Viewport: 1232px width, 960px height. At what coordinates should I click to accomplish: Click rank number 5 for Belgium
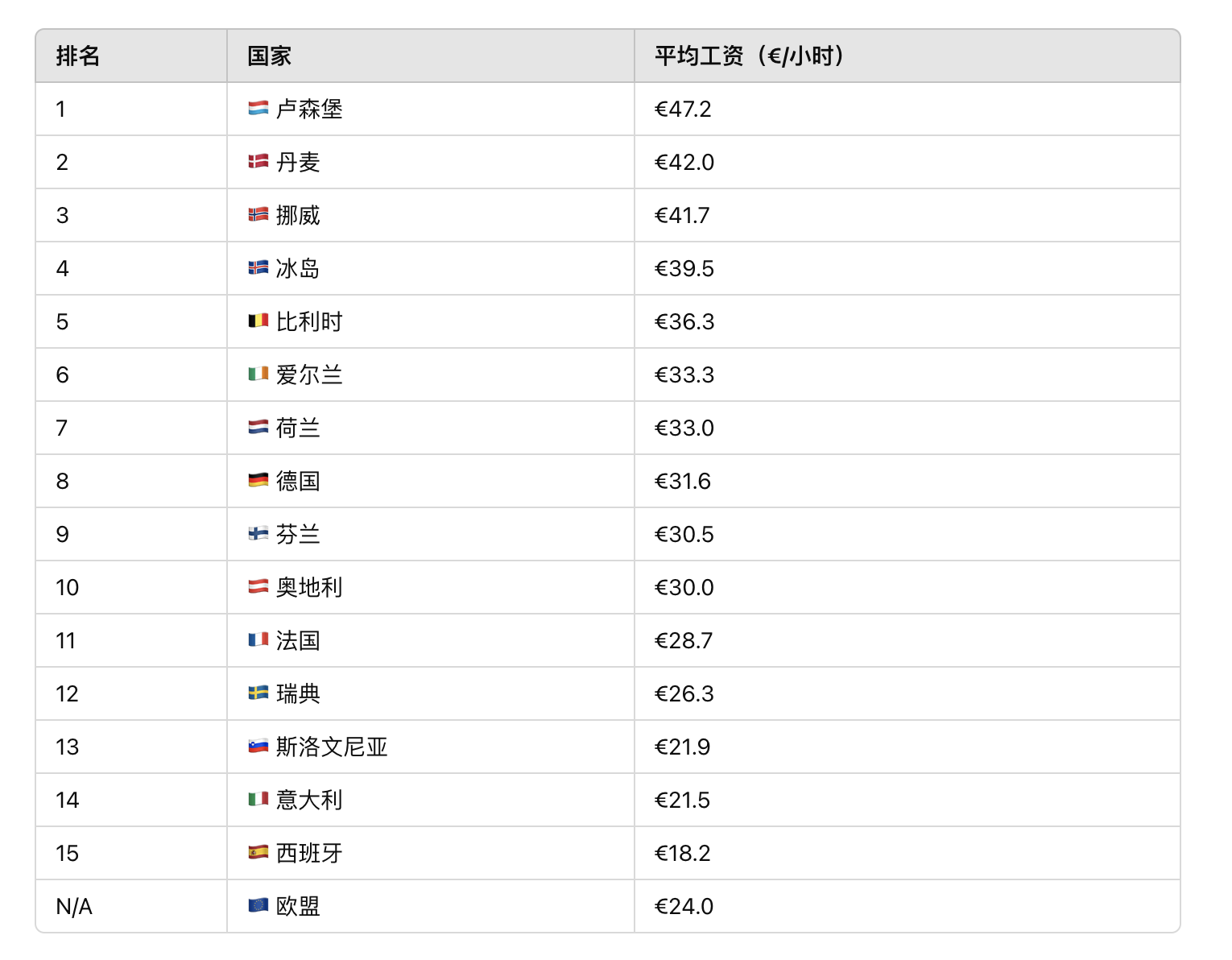tap(63, 321)
